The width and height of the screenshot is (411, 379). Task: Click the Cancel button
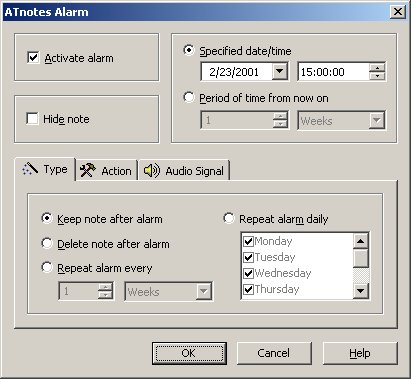pos(274,353)
